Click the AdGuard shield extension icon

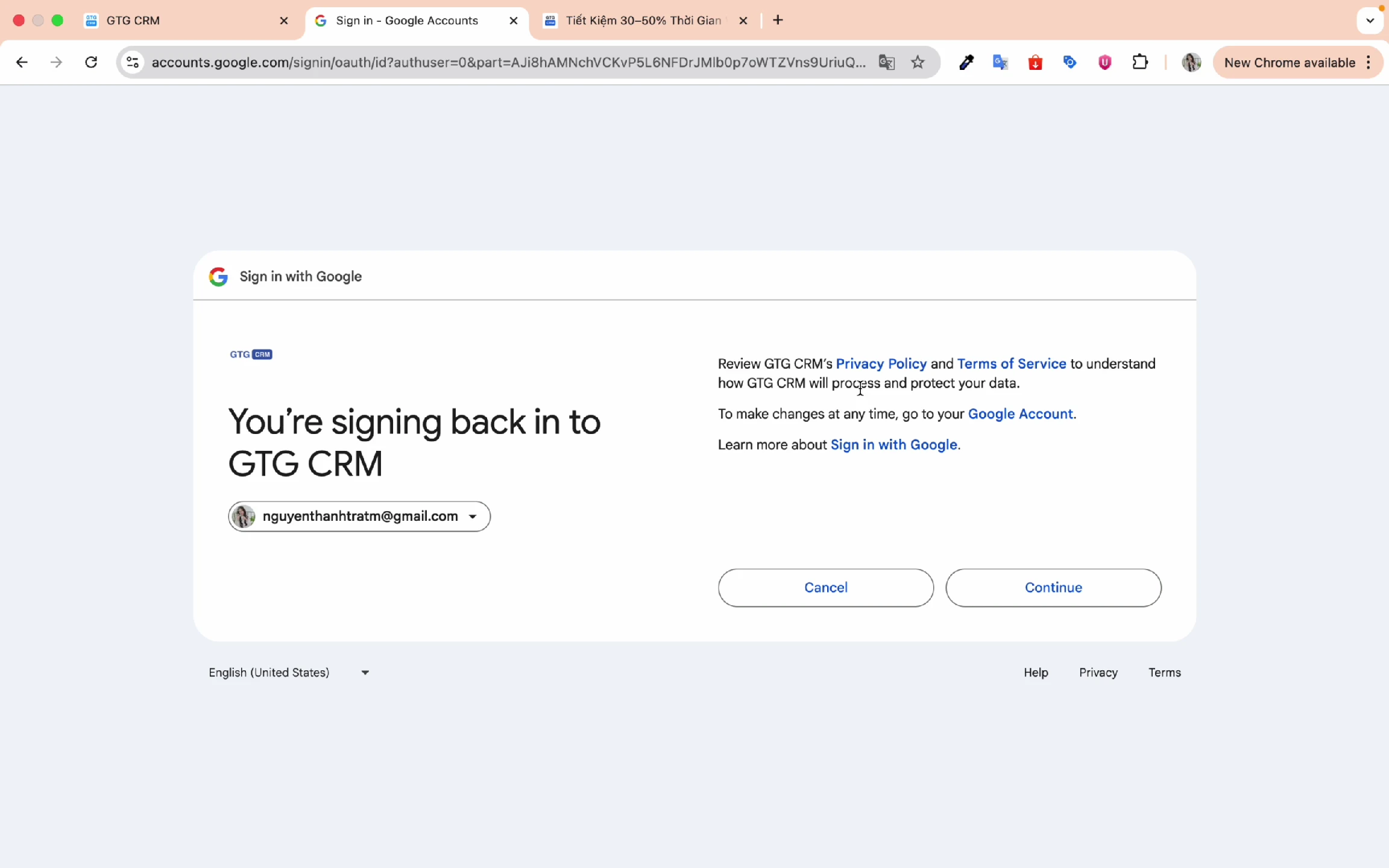(x=1104, y=62)
